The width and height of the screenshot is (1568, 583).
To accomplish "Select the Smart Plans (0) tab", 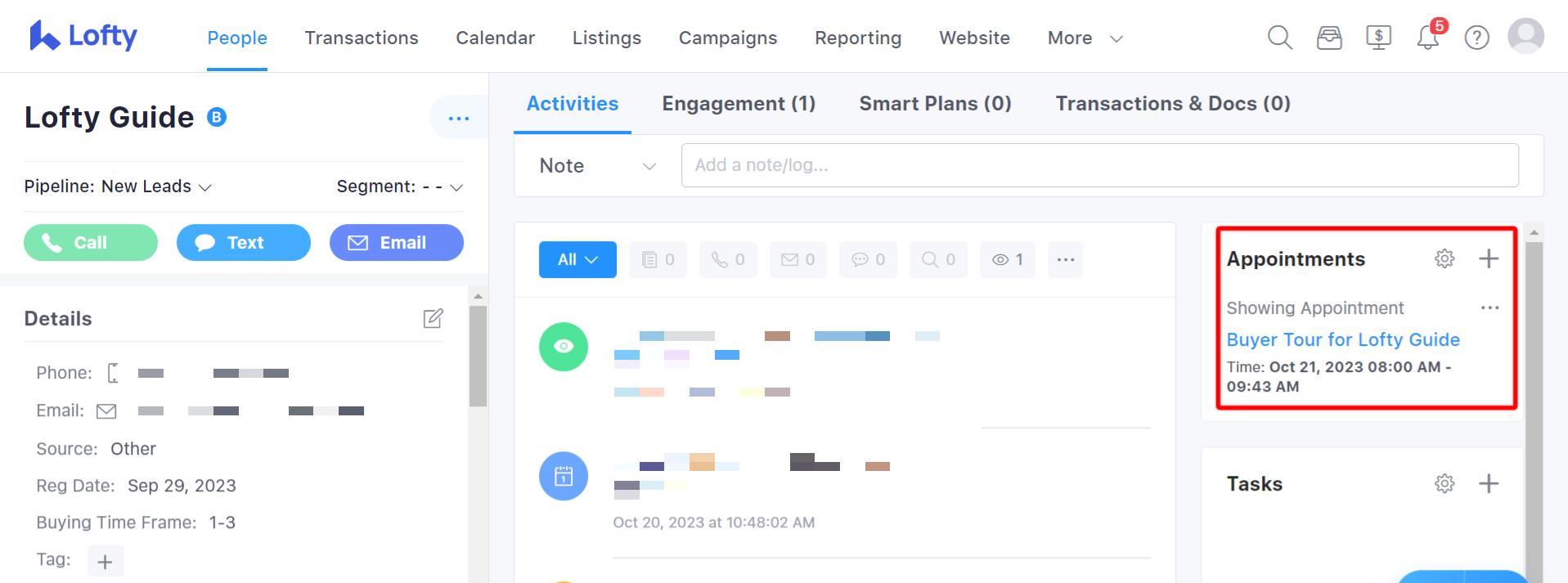I will 935,104.
